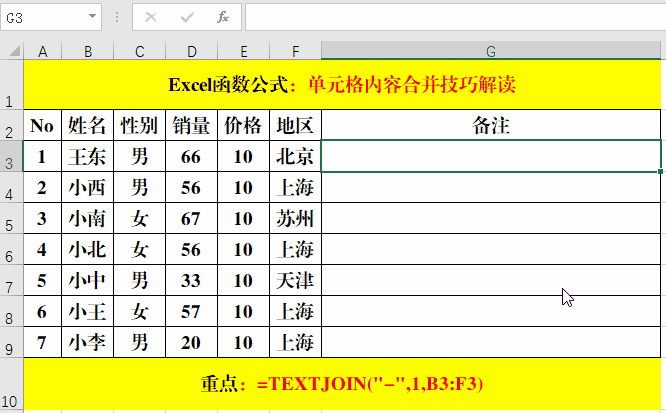Click the '性别' header cell
The width and height of the screenshot is (666, 413).
(139, 125)
